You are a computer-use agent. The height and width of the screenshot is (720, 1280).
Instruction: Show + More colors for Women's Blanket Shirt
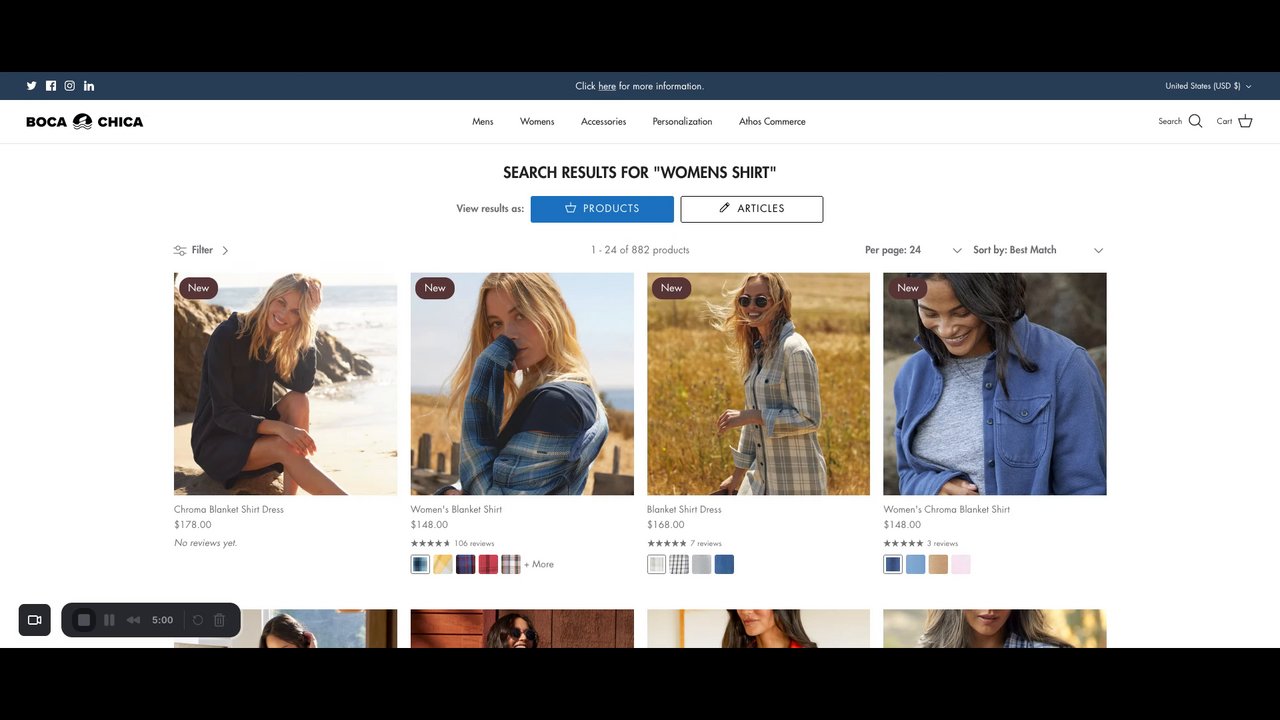pos(539,564)
